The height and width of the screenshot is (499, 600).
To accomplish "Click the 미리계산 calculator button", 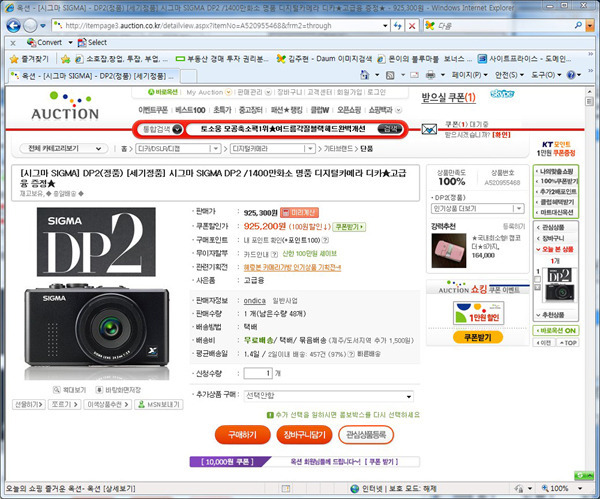I will click(x=299, y=212).
